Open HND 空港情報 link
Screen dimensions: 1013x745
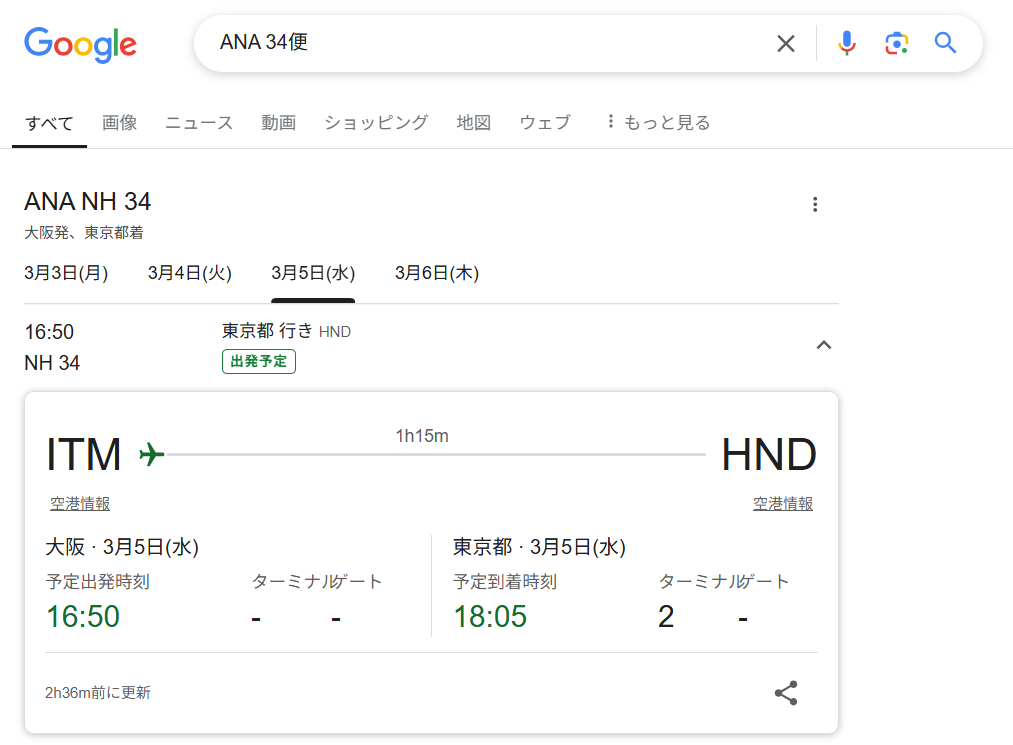(782, 503)
